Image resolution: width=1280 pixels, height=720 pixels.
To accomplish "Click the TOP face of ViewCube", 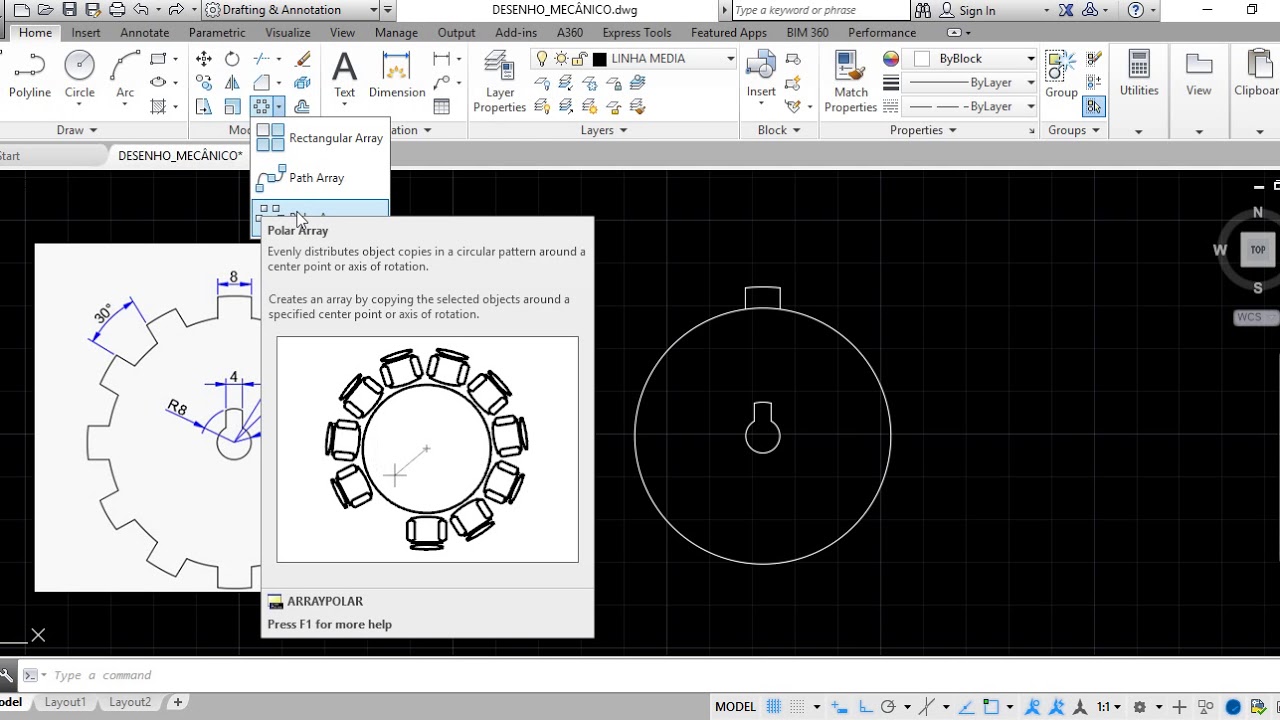I will click(x=1257, y=250).
